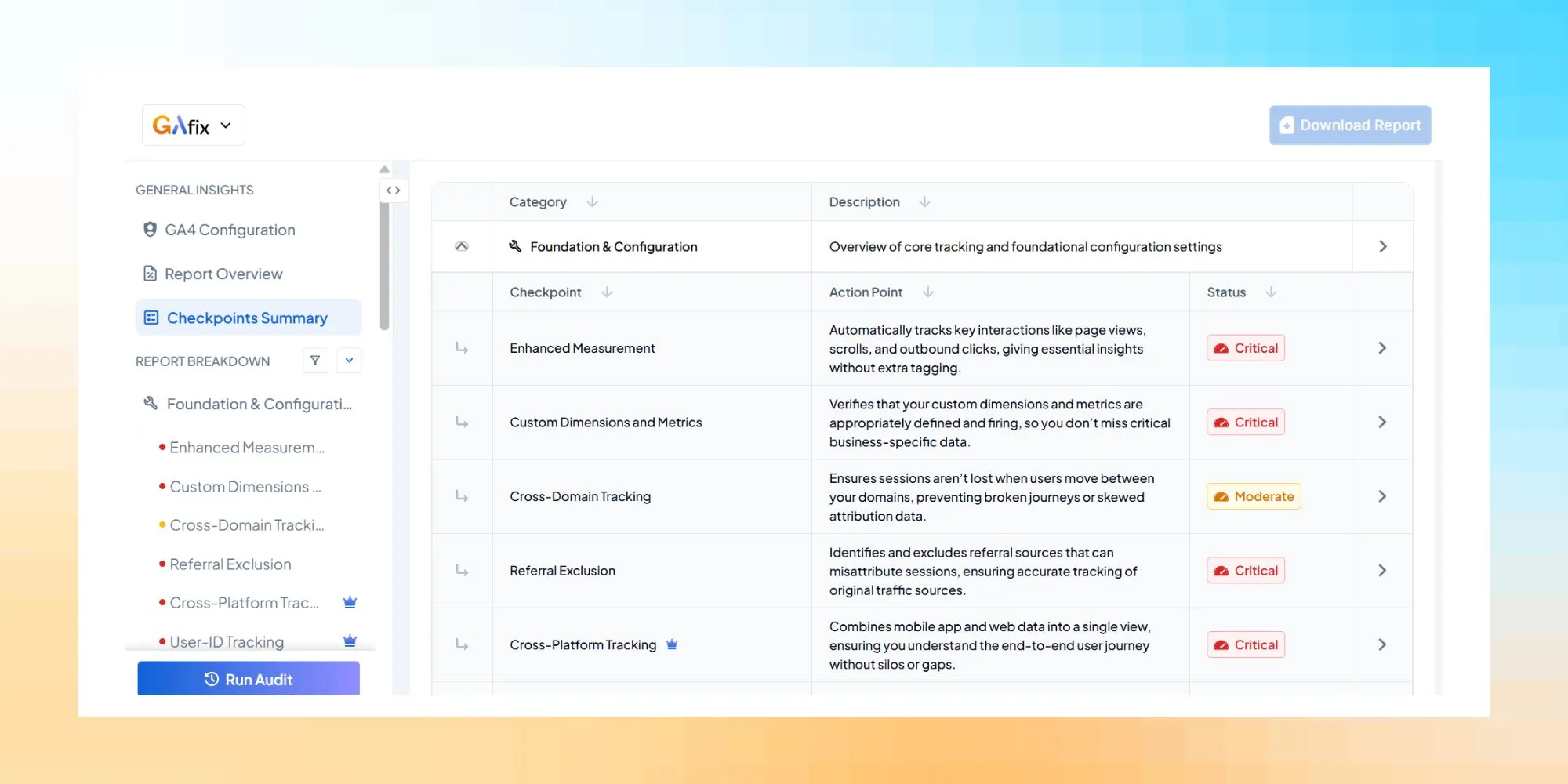Click the crown icon beside Cross-Platform Tracking in sidebar
Screen dimensions: 1568x784
(x=350, y=602)
